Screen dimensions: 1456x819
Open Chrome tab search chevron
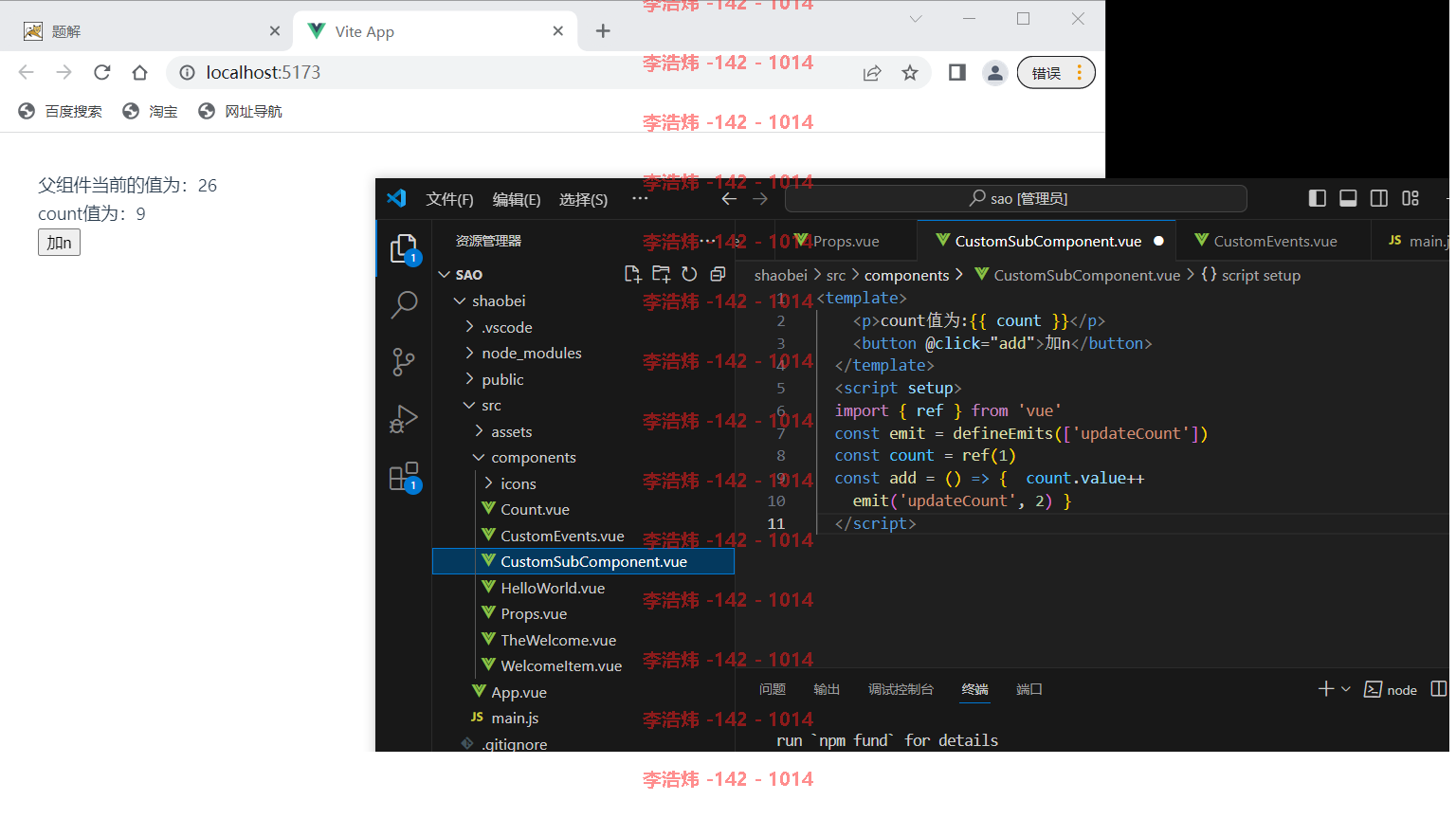pos(916,19)
